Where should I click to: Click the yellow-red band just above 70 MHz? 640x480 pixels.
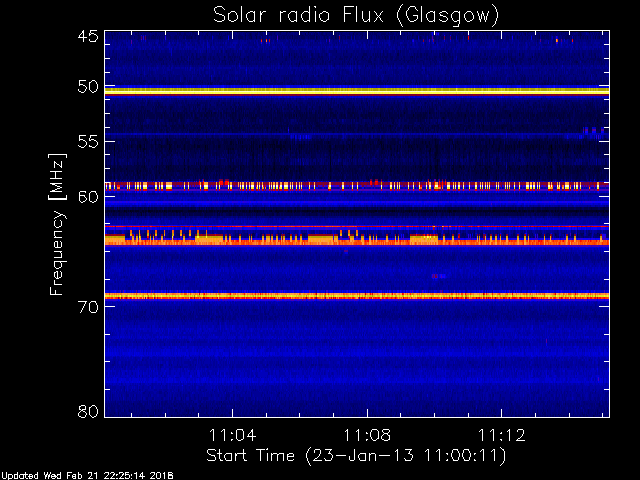pyautogui.click(x=357, y=296)
